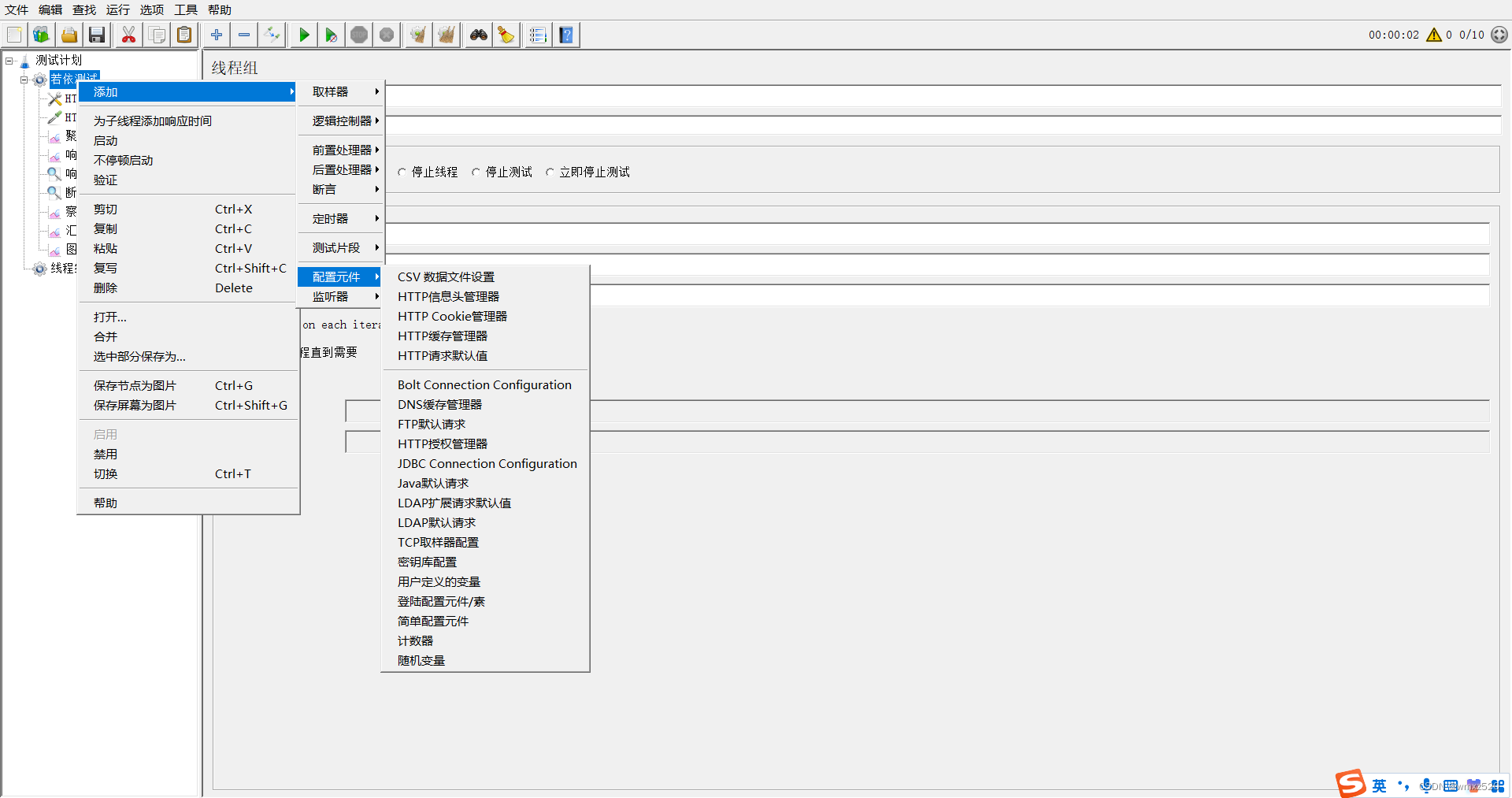Viewport: 1512px width, 798px height.
Task: Expand the 前置处理器 submenu
Action: point(342,150)
